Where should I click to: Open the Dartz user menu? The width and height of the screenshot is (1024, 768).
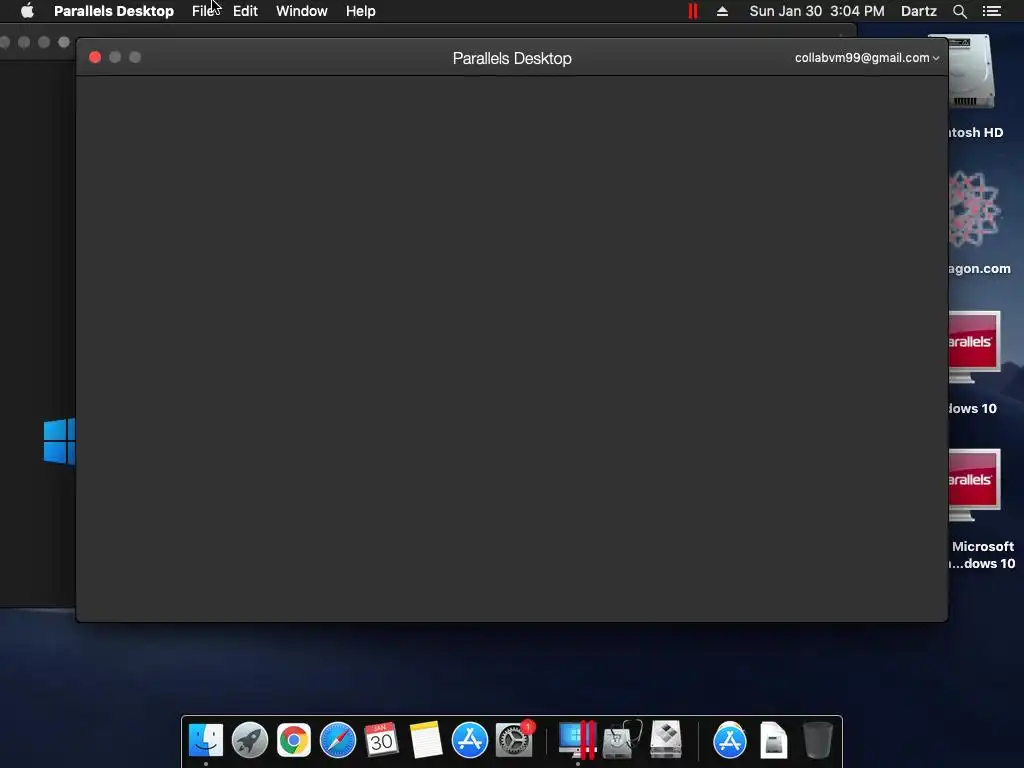coord(919,11)
